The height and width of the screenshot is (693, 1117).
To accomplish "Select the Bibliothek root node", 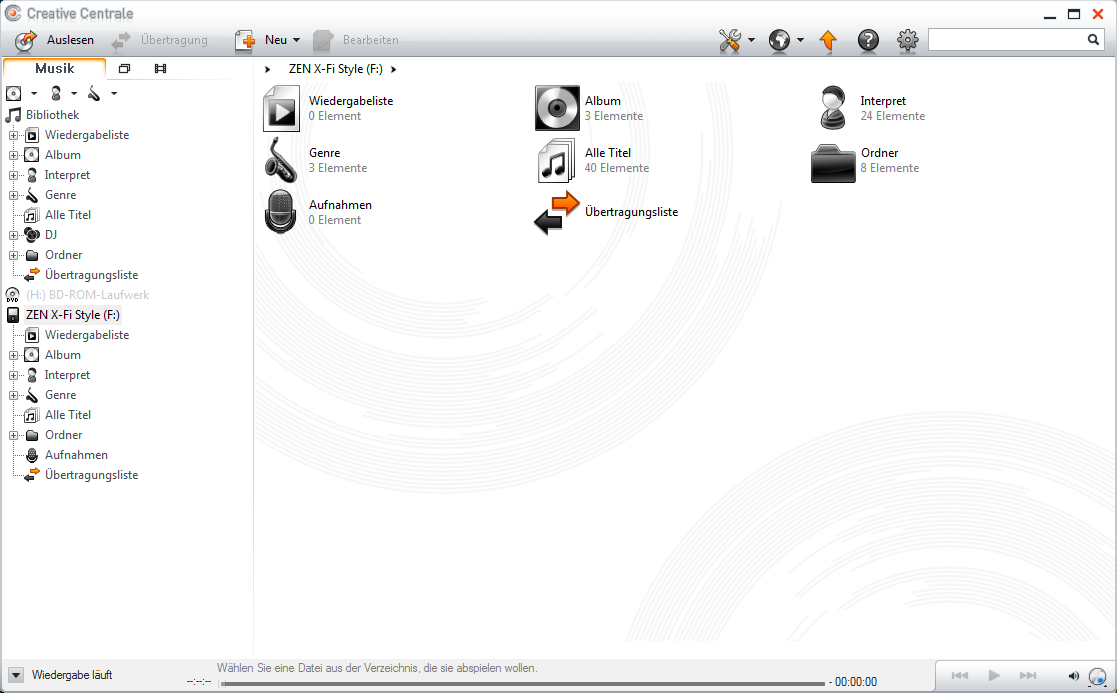I will [52, 115].
